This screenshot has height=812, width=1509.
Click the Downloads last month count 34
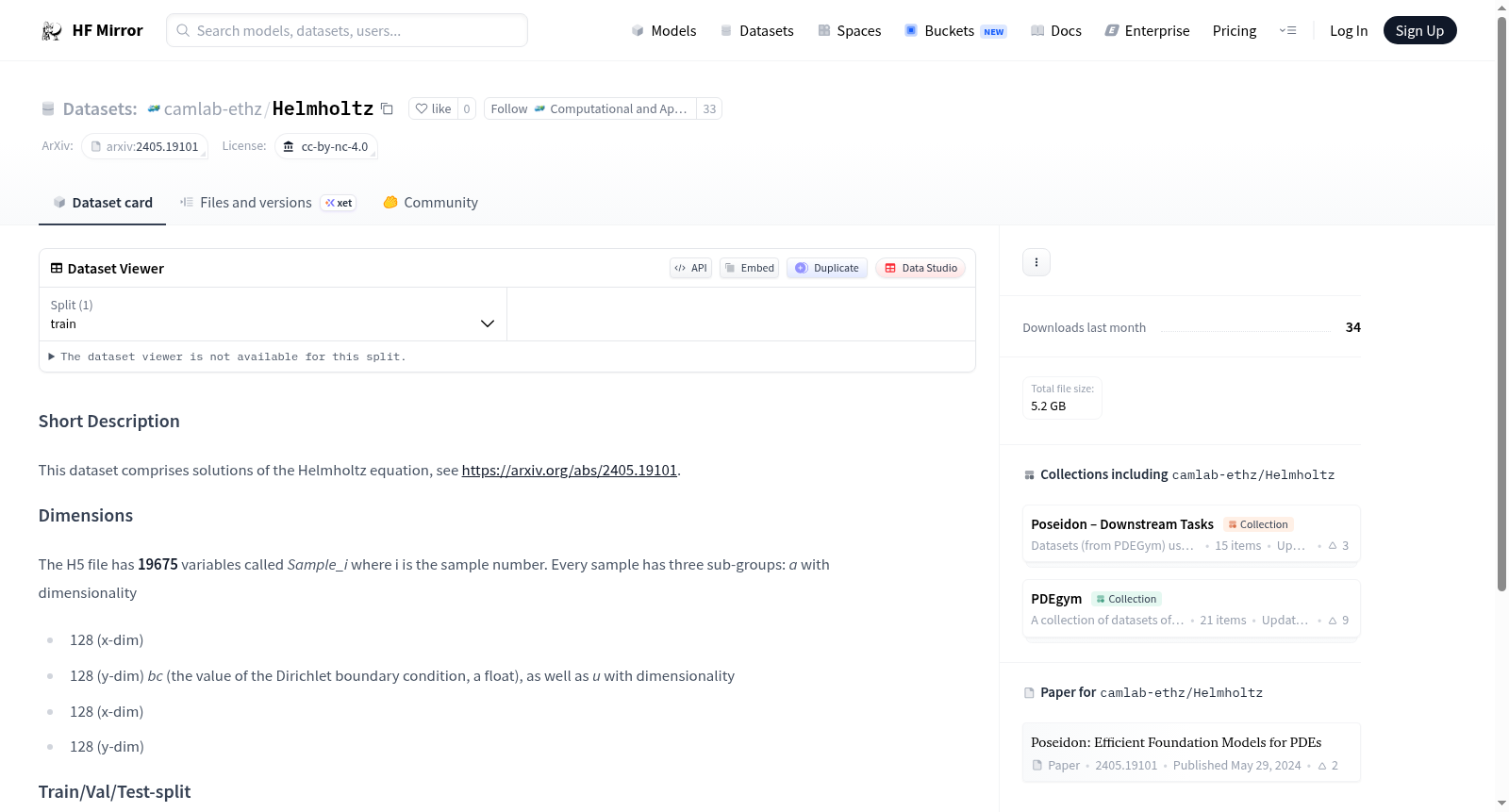pos(1353,327)
